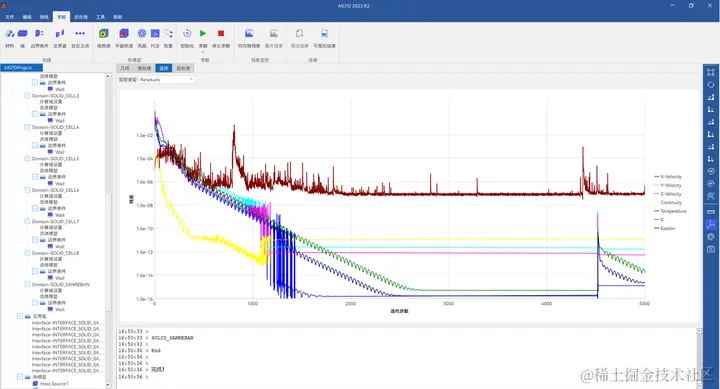The width and height of the screenshot is (720, 389).
Task: Click Epsilon legend entry
Action: click(665, 228)
